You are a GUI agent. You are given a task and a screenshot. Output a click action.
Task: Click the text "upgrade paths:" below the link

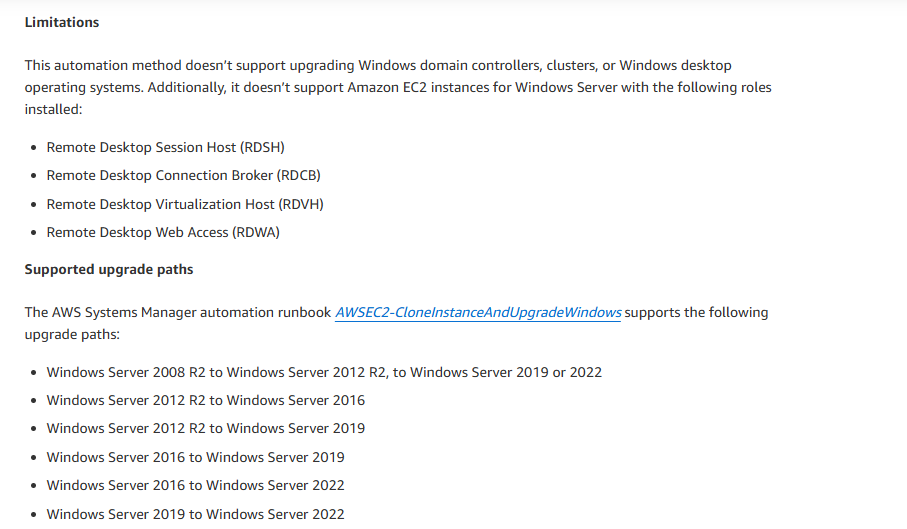point(71,334)
